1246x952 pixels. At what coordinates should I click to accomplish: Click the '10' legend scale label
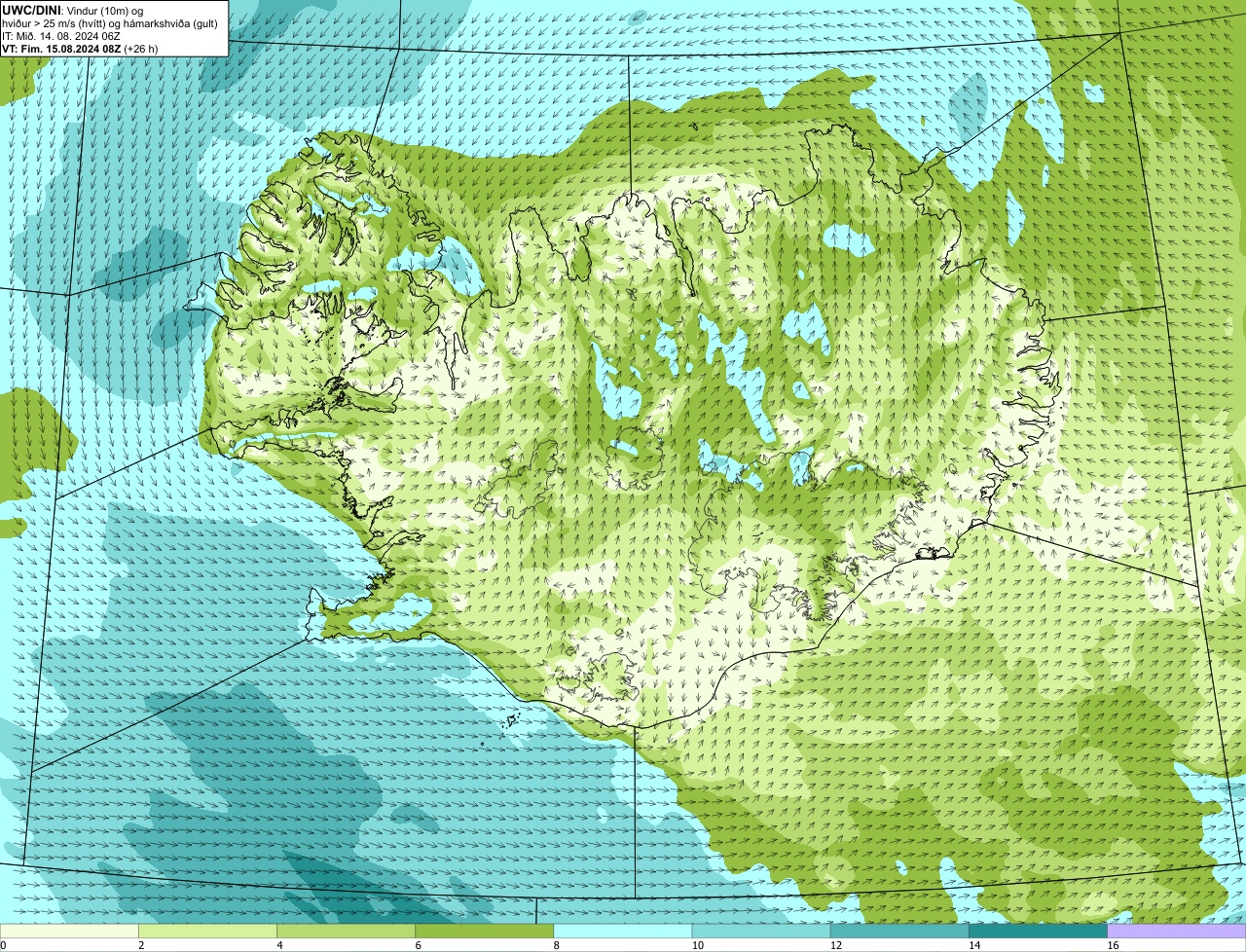coord(698,945)
